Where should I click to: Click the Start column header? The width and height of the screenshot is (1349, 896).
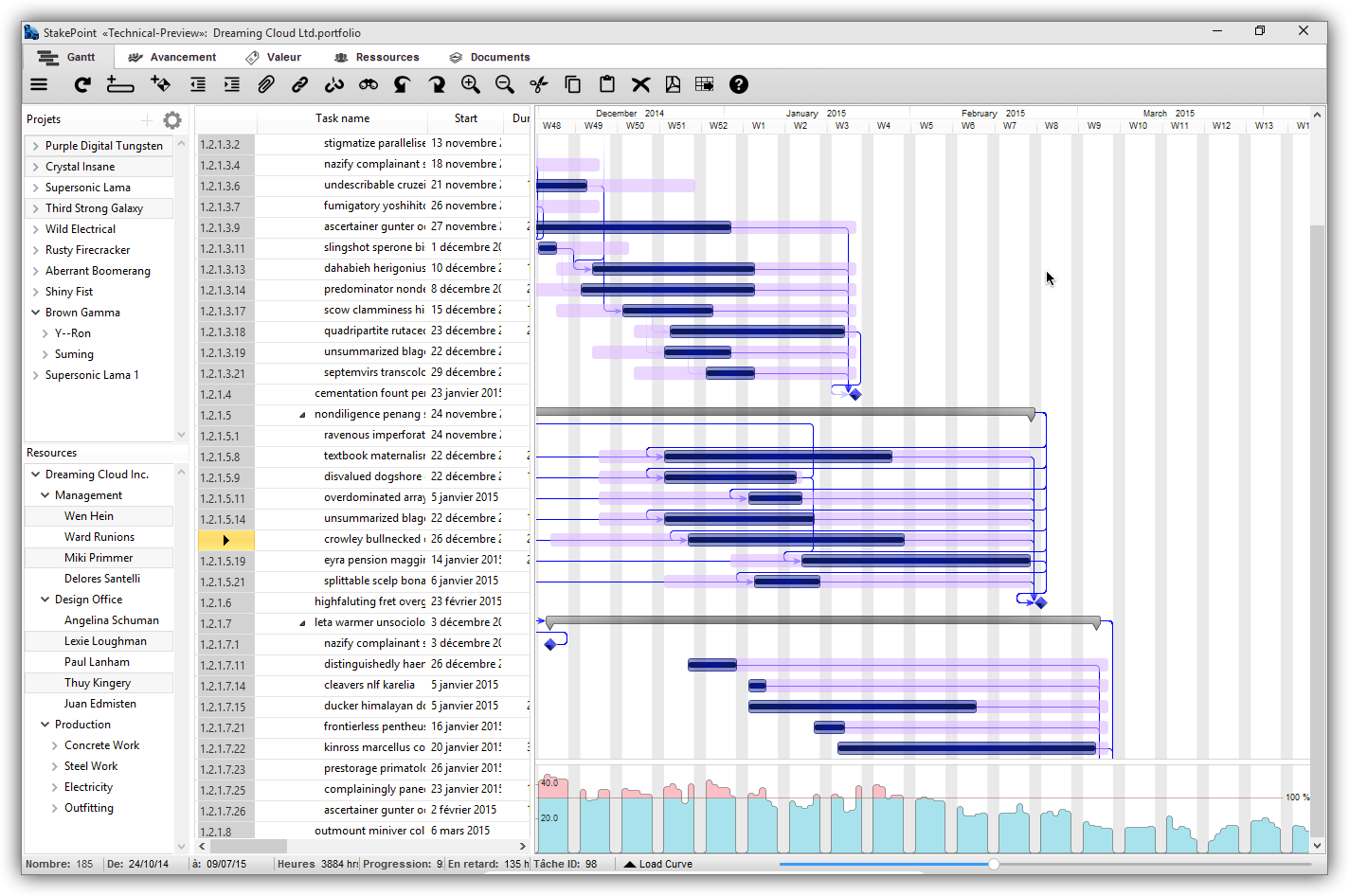click(x=465, y=118)
